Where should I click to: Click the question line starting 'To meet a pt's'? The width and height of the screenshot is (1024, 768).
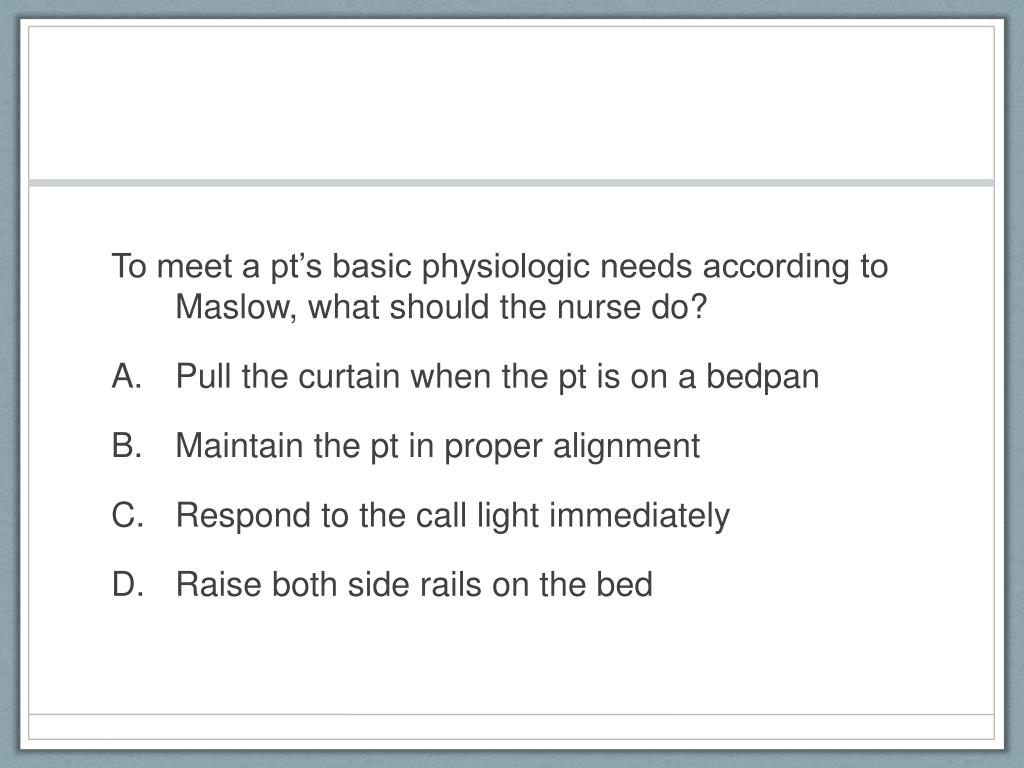pyautogui.click(x=500, y=267)
